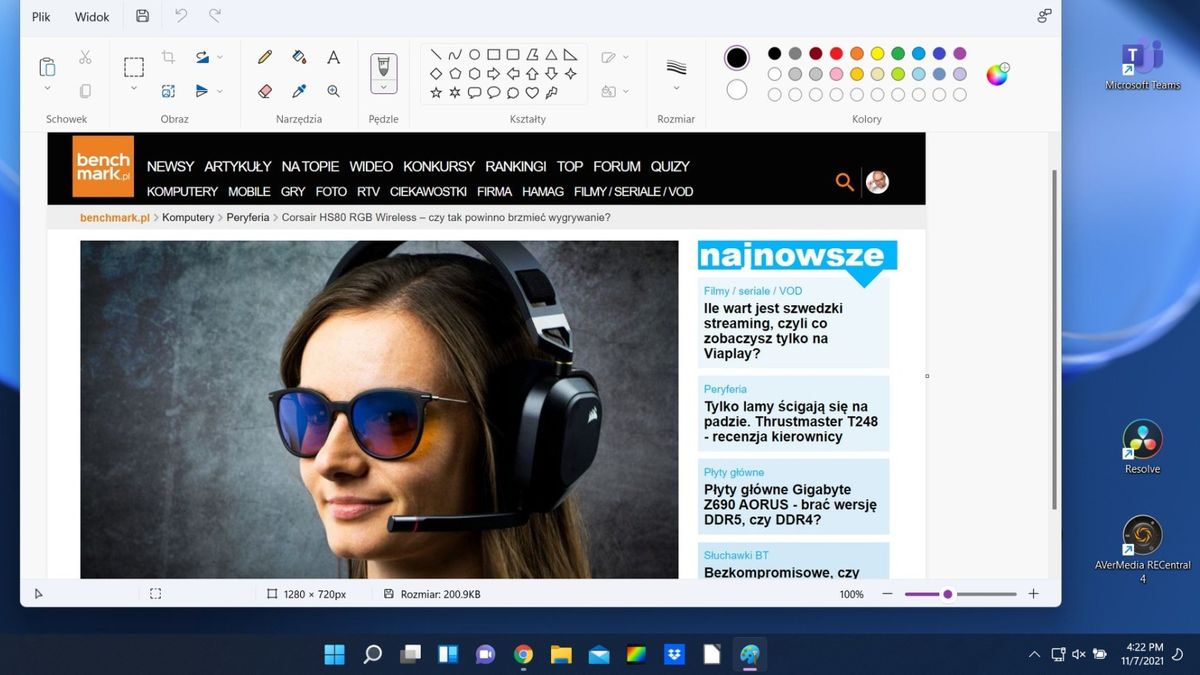Select the five-point star shape
1200x675 pixels.
coord(436,93)
